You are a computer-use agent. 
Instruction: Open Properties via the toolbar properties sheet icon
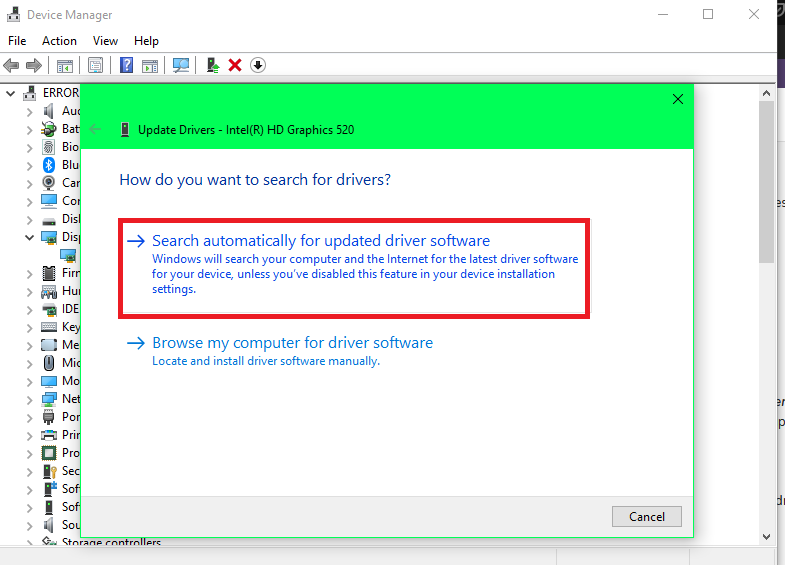pos(95,65)
